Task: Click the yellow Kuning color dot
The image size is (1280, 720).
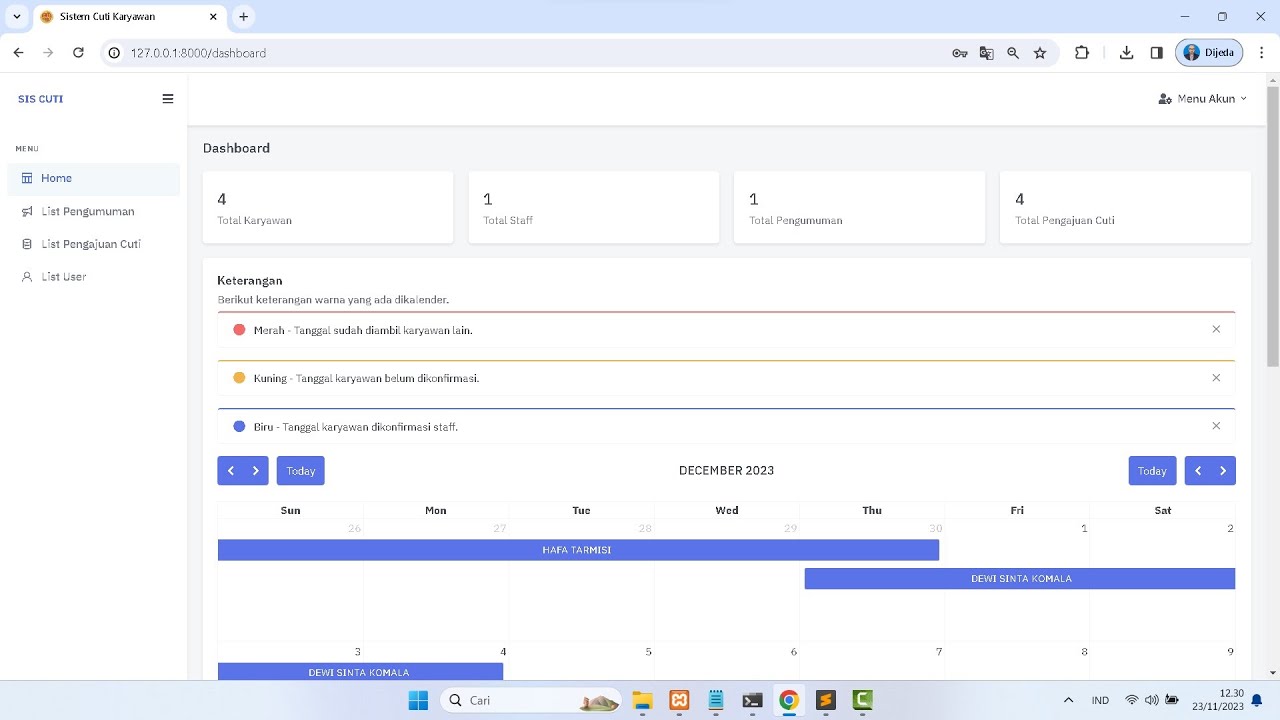Action: point(239,377)
